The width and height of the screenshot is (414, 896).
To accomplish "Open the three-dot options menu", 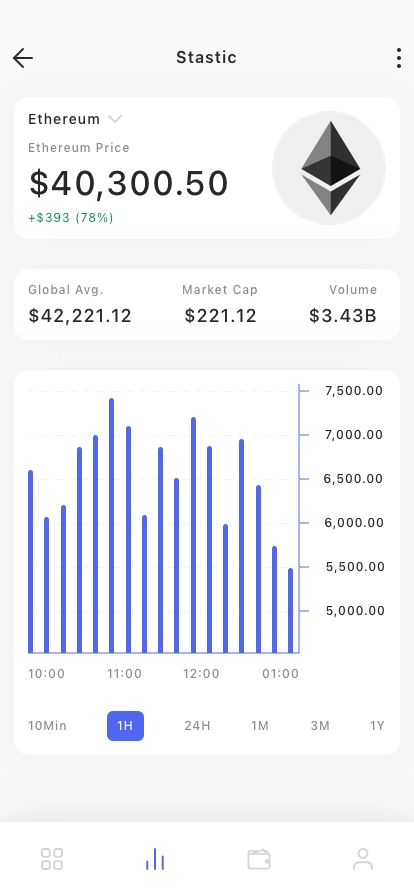I will click(399, 58).
